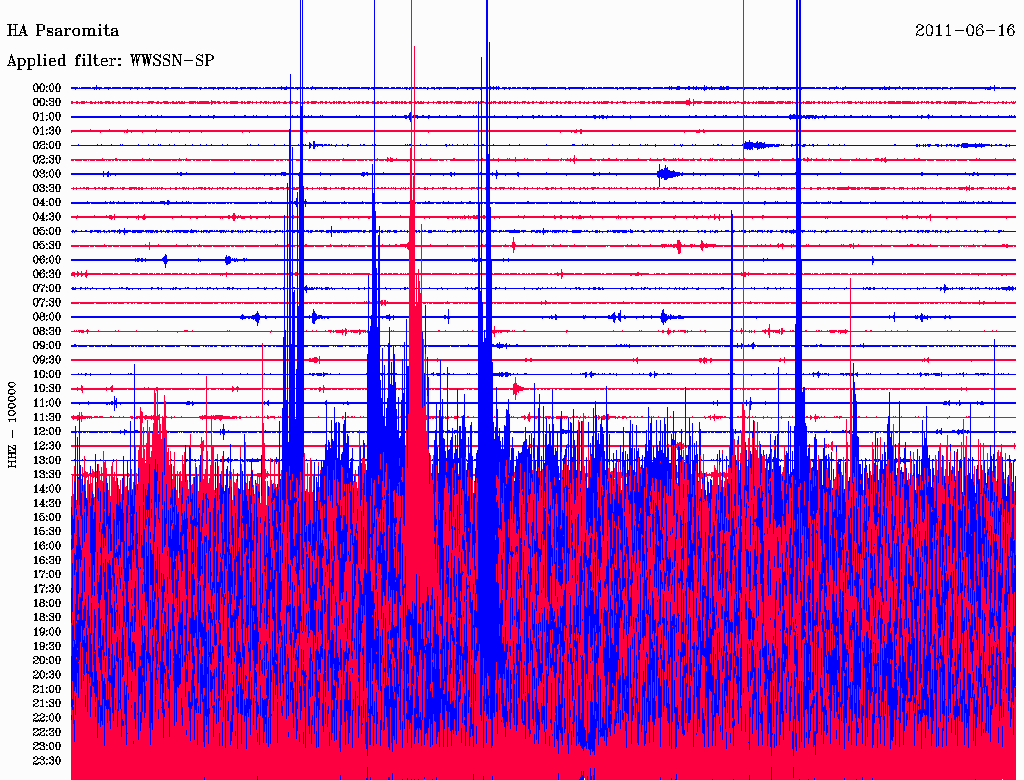This screenshot has width=1024, height=780.
Task: Click the 01:30 time label
Action: click(47, 131)
